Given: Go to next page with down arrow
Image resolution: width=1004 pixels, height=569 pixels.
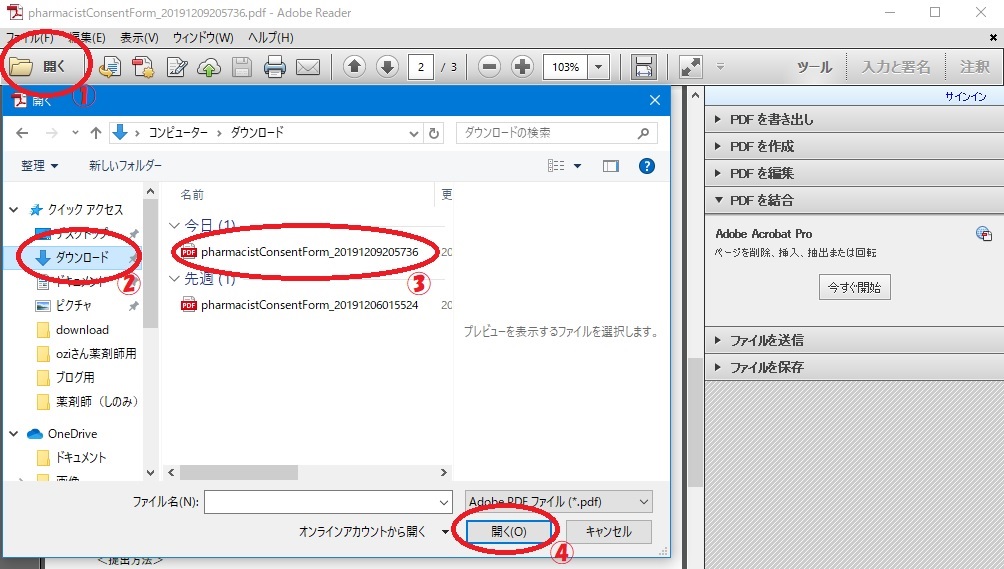Looking at the screenshot, I should click(x=388, y=67).
